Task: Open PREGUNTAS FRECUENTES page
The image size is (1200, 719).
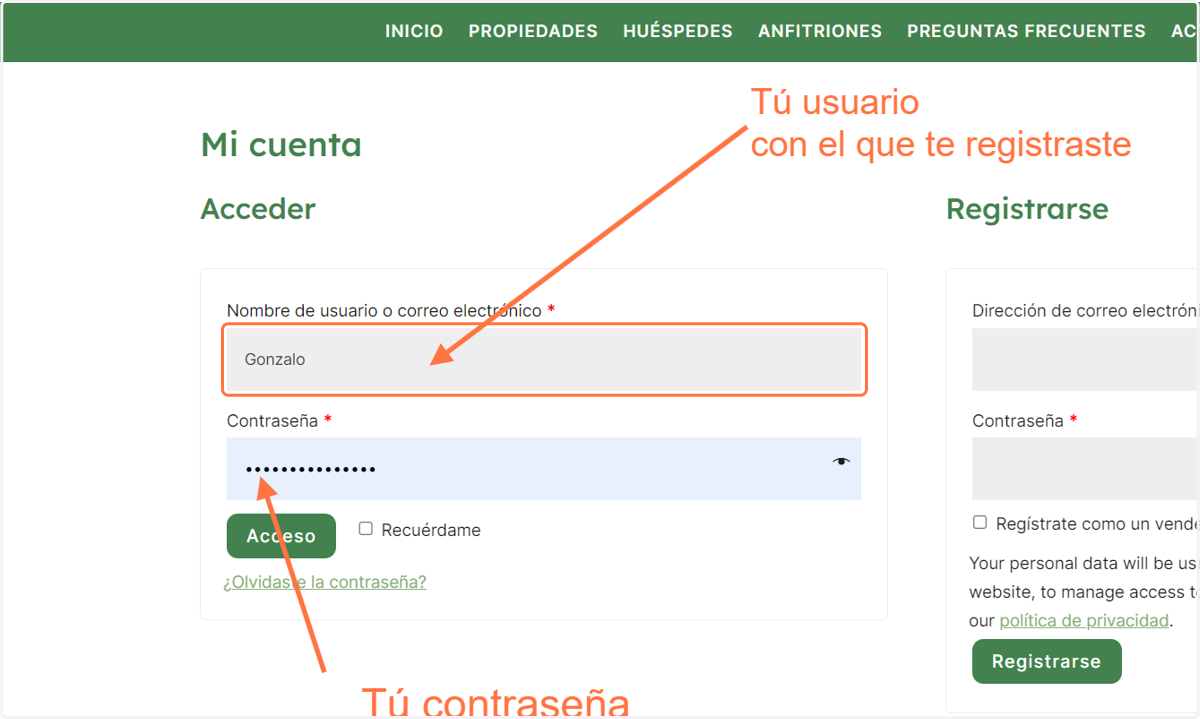Action: (1026, 31)
